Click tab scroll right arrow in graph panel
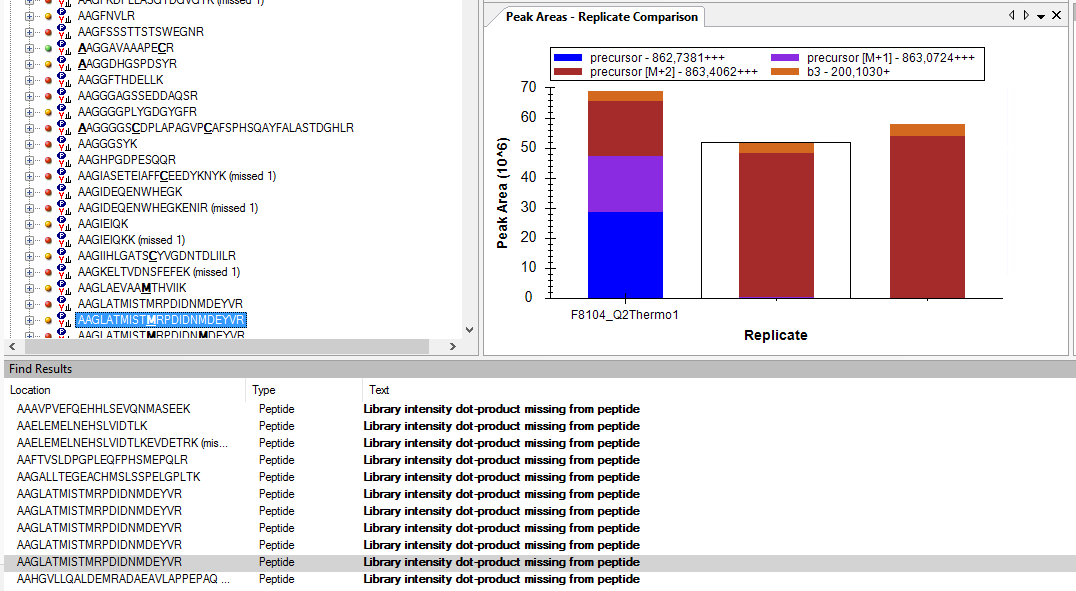Screen dimensions: 1076x591 click(x=1026, y=16)
